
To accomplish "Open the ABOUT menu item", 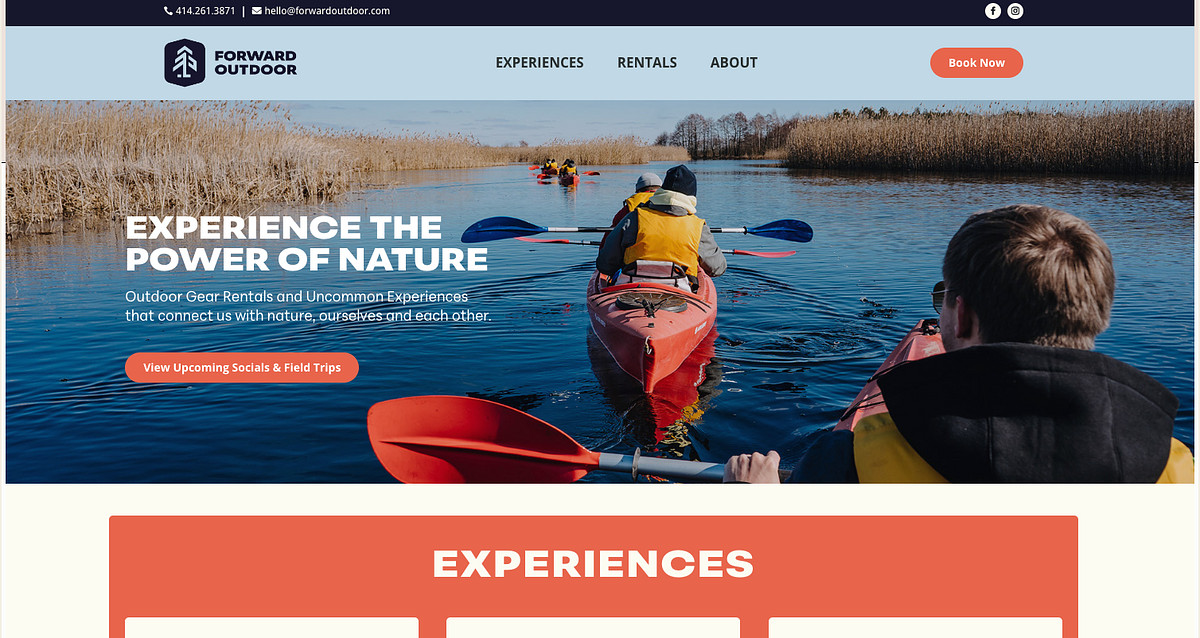I will (734, 63).
